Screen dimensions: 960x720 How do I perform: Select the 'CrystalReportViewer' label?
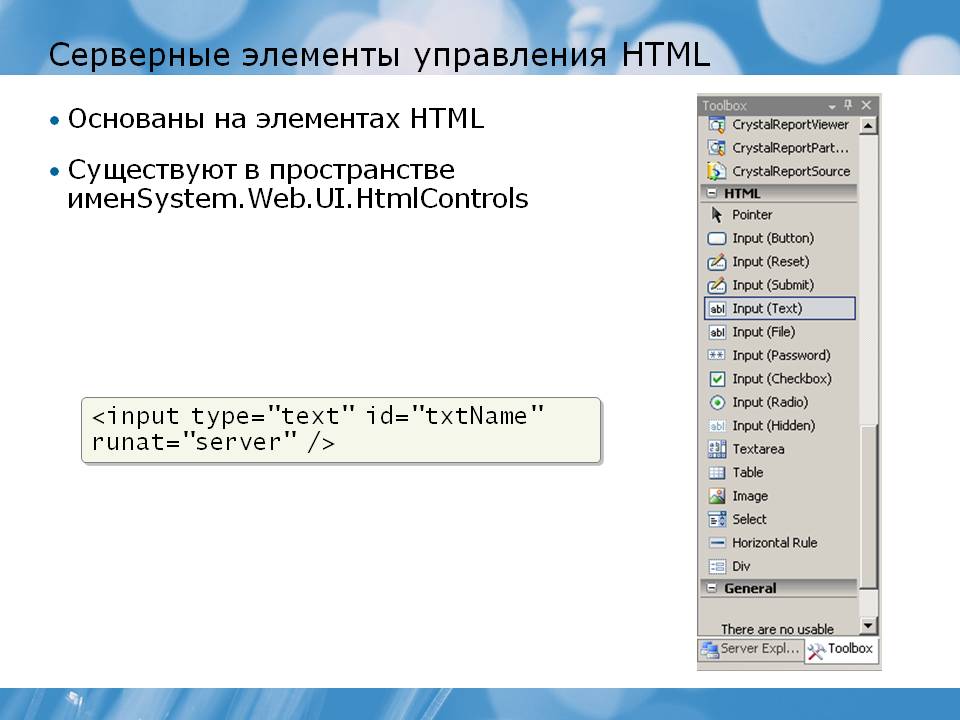[x=790, y=125]
